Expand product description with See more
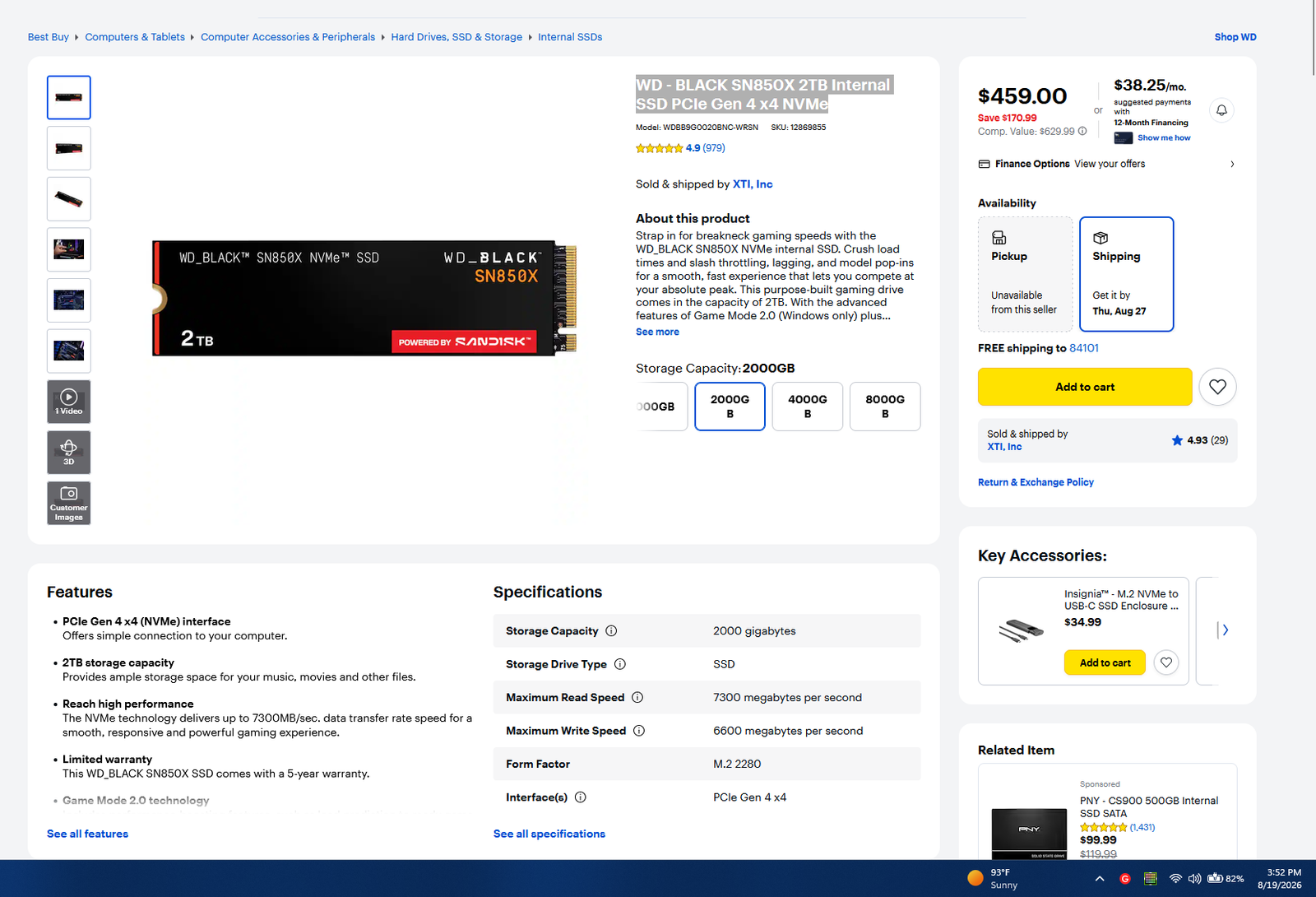Viewport: 1316px width, 897px height. (x=657, y=332)
